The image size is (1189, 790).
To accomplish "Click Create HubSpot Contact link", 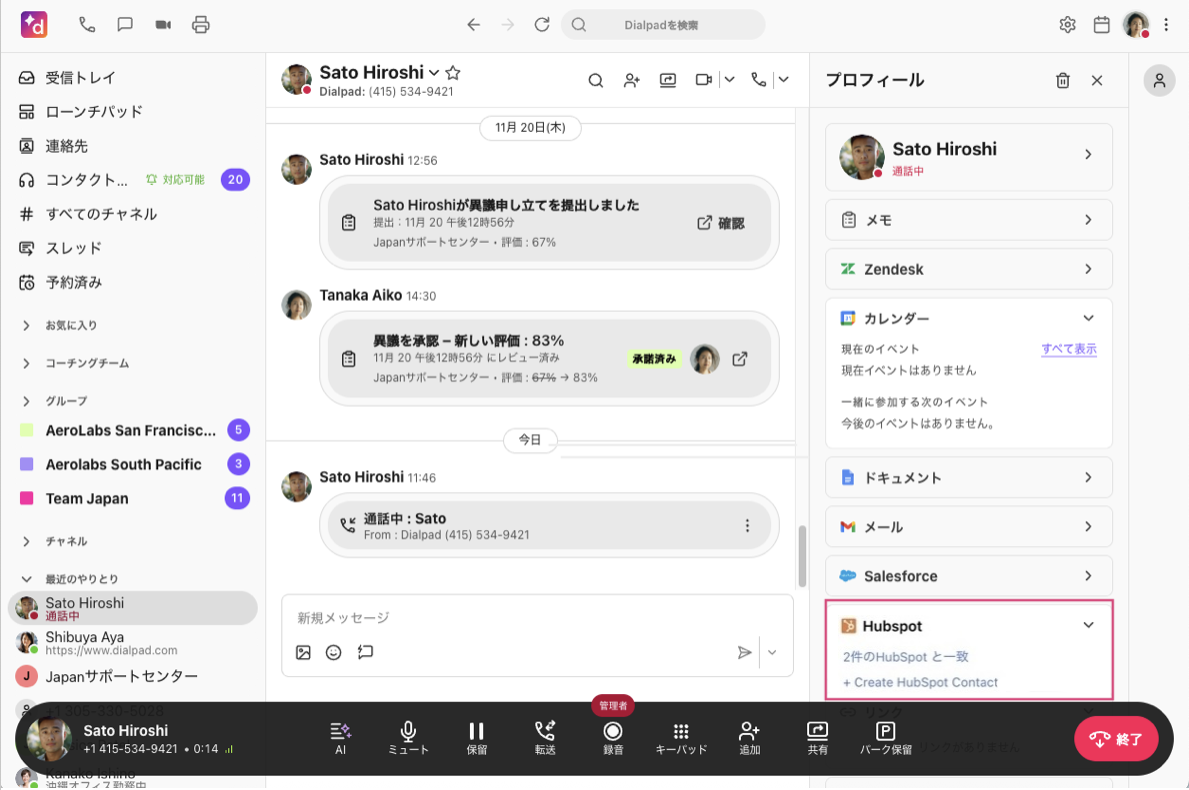I will (920, 682).
